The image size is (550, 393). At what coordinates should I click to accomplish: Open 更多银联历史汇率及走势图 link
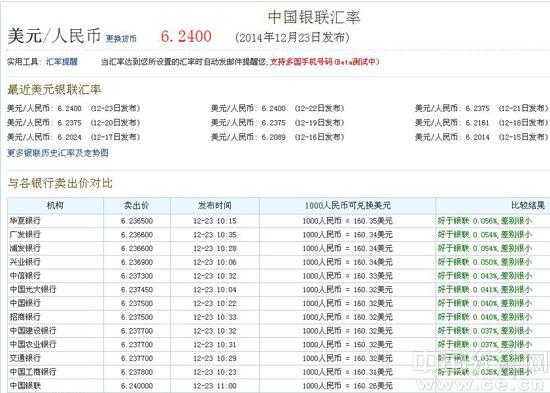pyautogui.click(x=58, y=153)
